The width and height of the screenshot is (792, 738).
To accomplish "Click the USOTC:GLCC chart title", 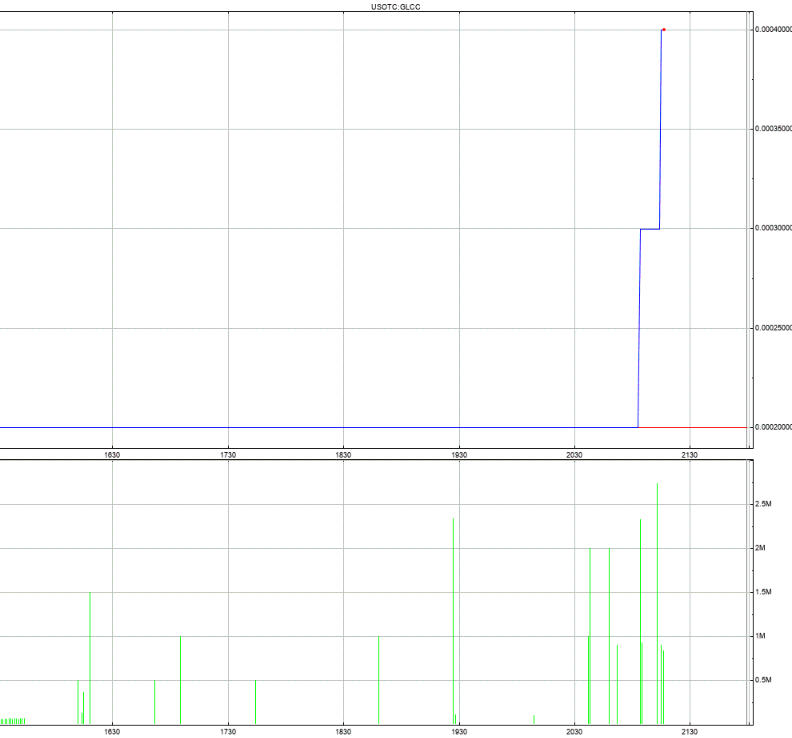I will point(396,6).
